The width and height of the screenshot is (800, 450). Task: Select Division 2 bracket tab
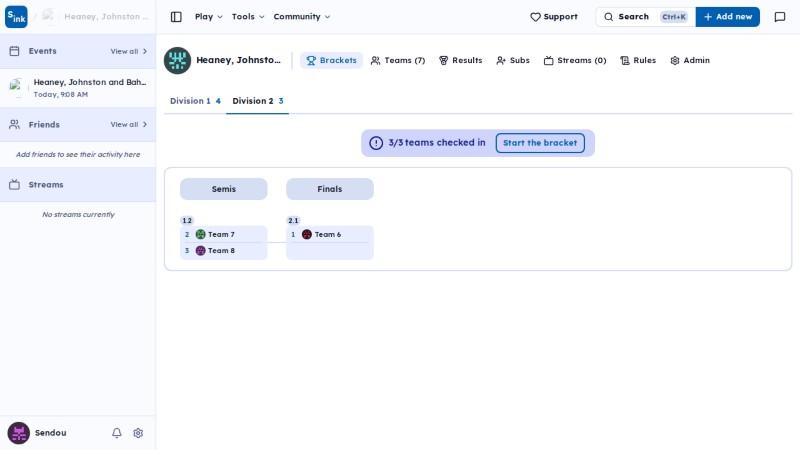coord(258,101)
